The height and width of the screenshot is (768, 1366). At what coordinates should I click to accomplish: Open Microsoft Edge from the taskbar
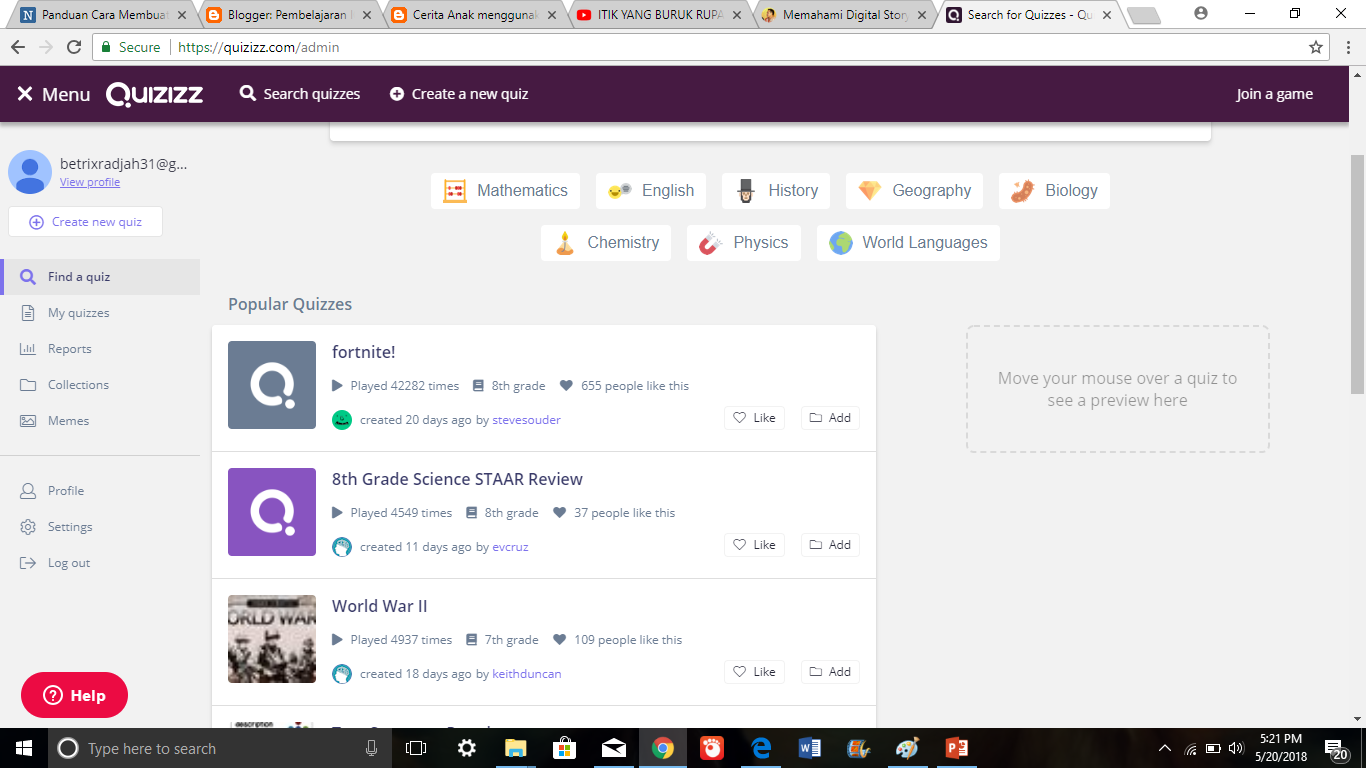click(x=760, y=748)
